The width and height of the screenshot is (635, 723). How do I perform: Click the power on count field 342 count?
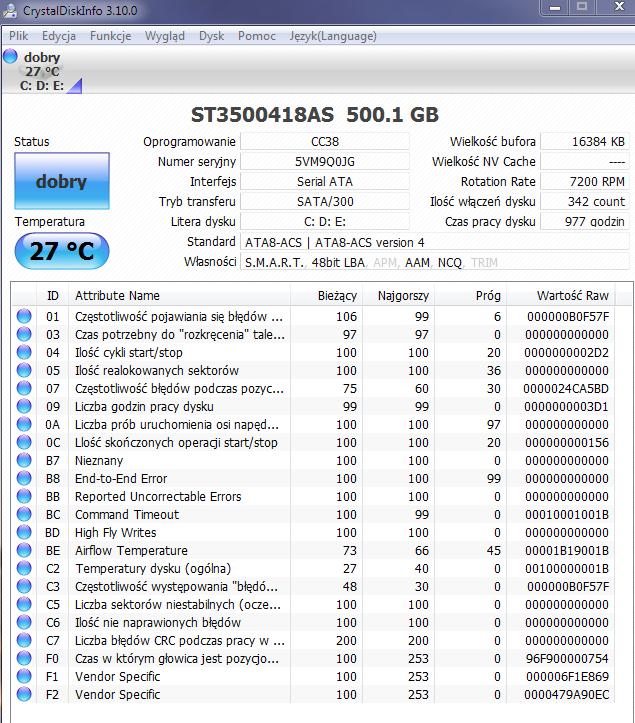pyautogui.click(x=585, y=201)
